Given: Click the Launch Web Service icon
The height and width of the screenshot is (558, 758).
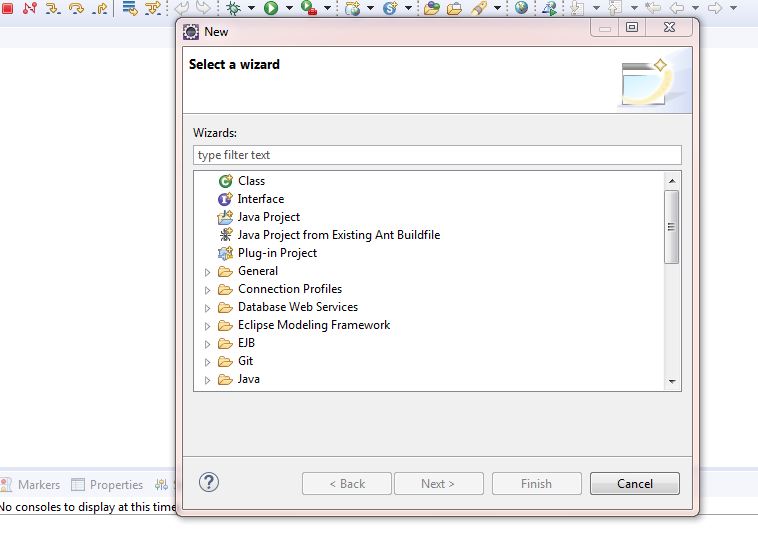Looking at the screenshot, I should [549, 8].
